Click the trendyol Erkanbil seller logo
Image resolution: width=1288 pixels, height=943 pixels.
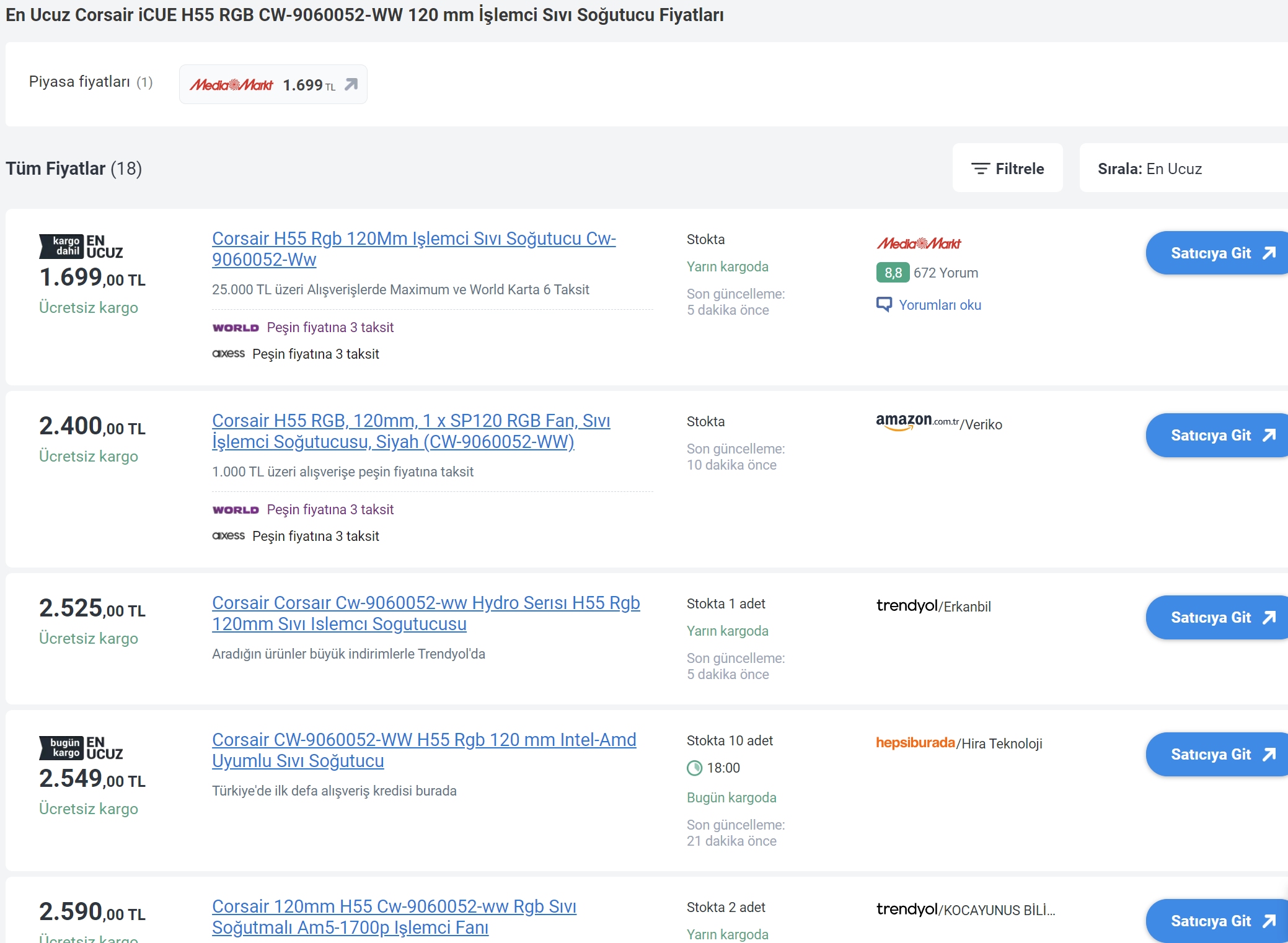point(907,605)
